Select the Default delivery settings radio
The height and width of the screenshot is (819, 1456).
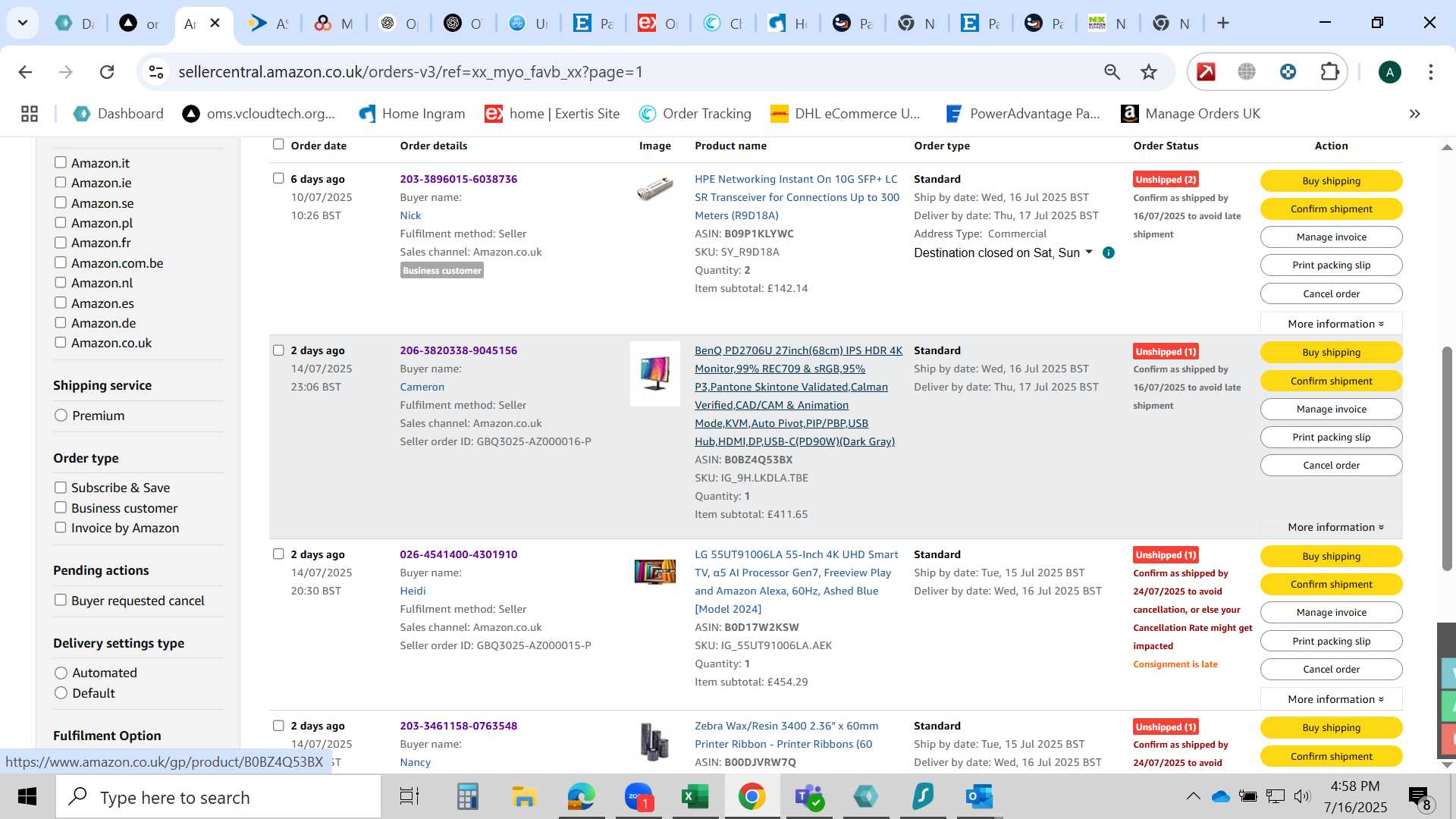click(x=61, y=693)
